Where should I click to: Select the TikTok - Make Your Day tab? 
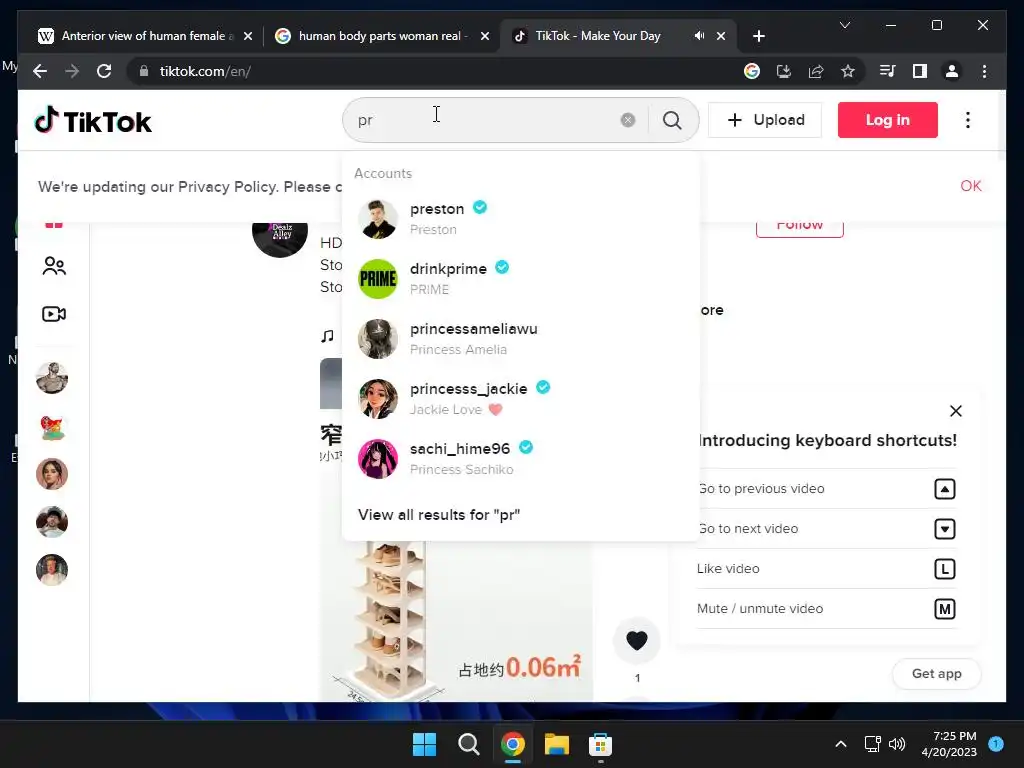point(618,36)
